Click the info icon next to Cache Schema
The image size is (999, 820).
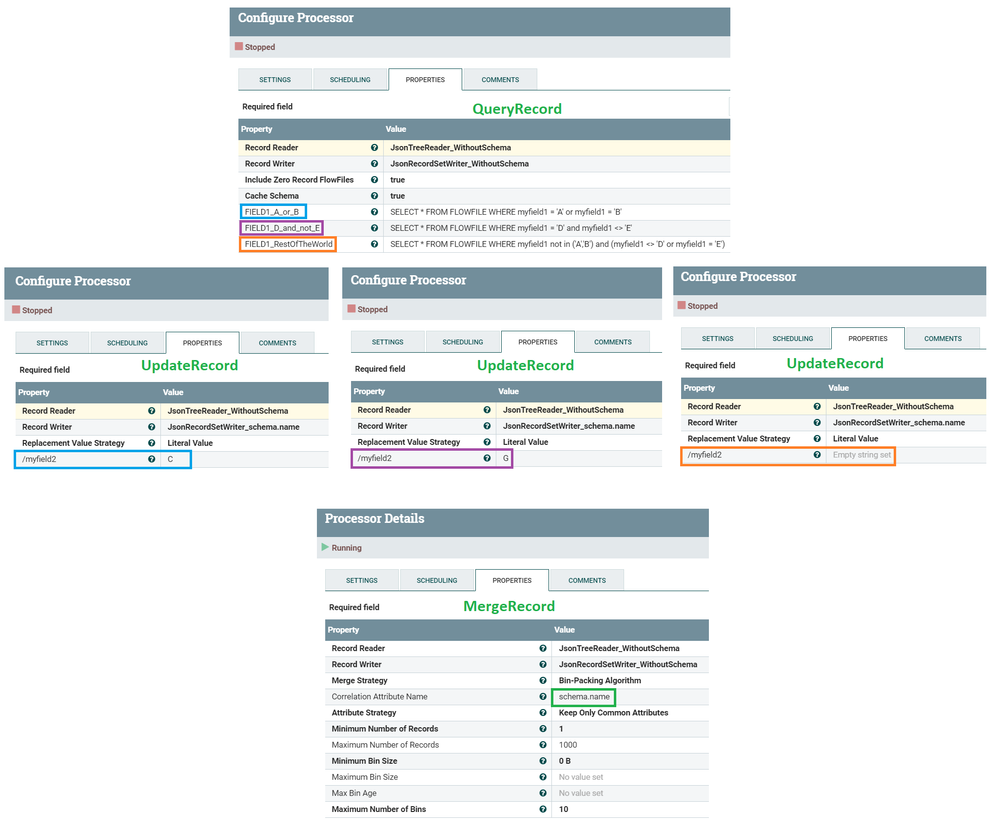pyautogui.click(x=373, y=195)
